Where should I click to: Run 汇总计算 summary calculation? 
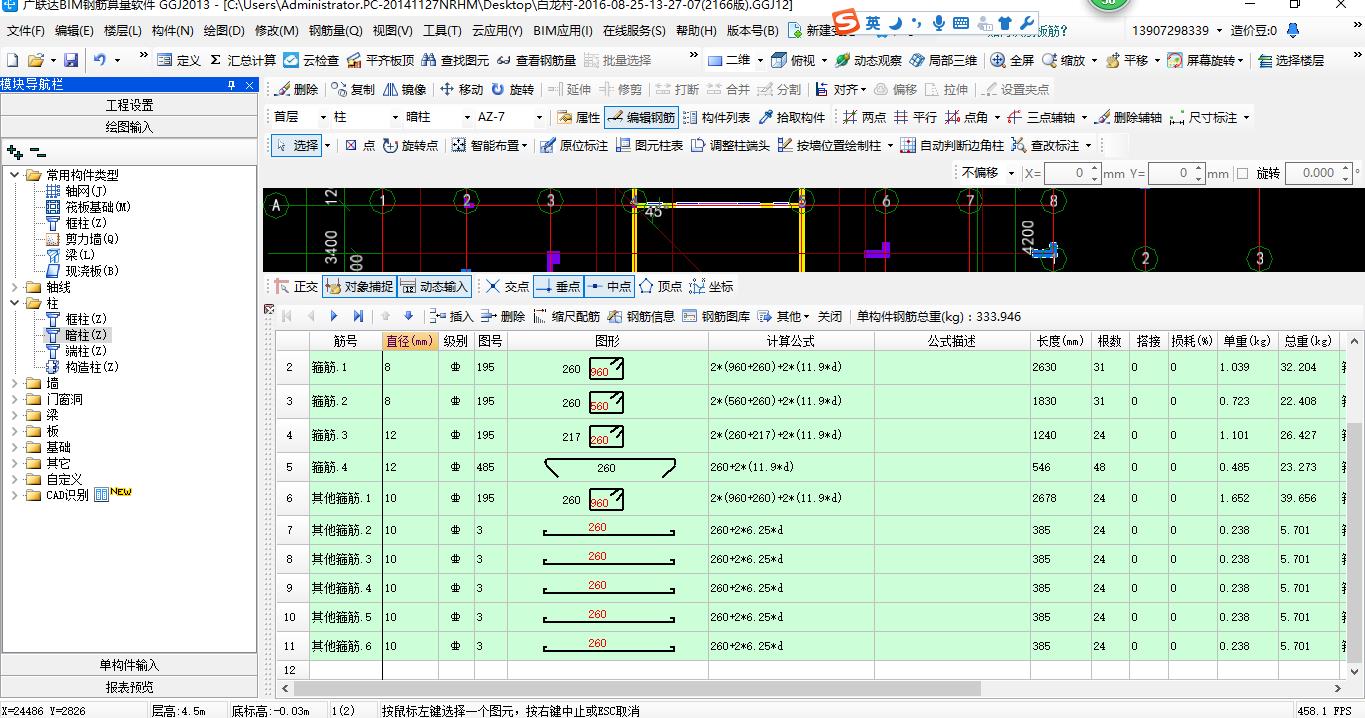pos(243,60)
